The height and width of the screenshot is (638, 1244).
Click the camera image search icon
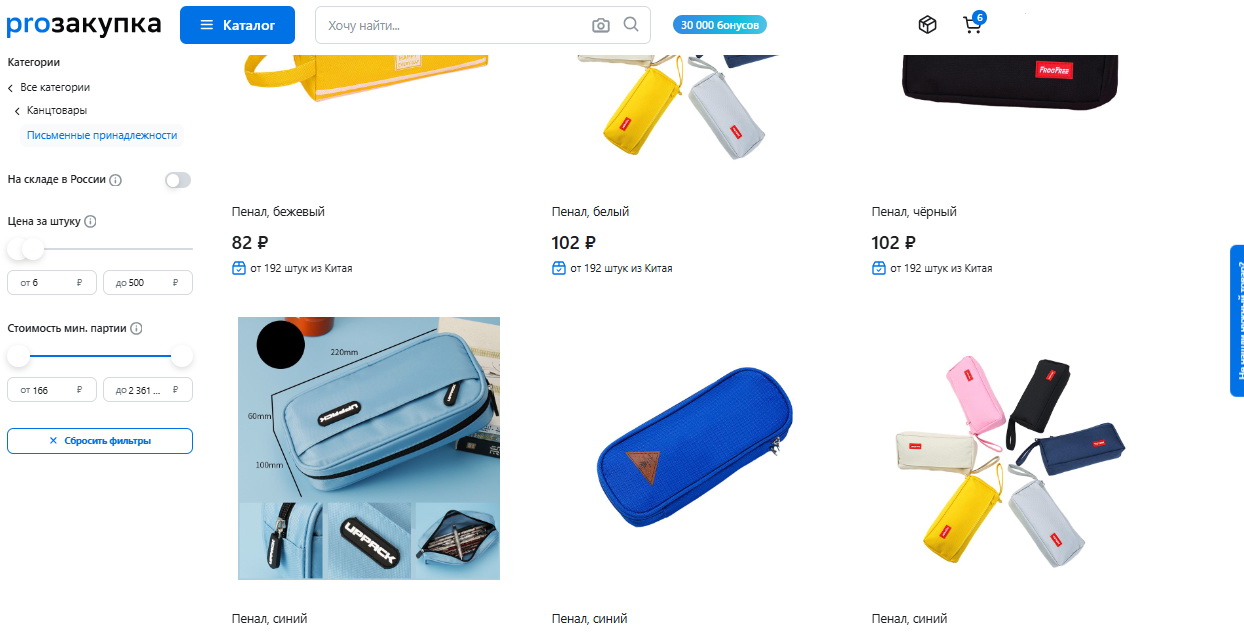point(600,25)
